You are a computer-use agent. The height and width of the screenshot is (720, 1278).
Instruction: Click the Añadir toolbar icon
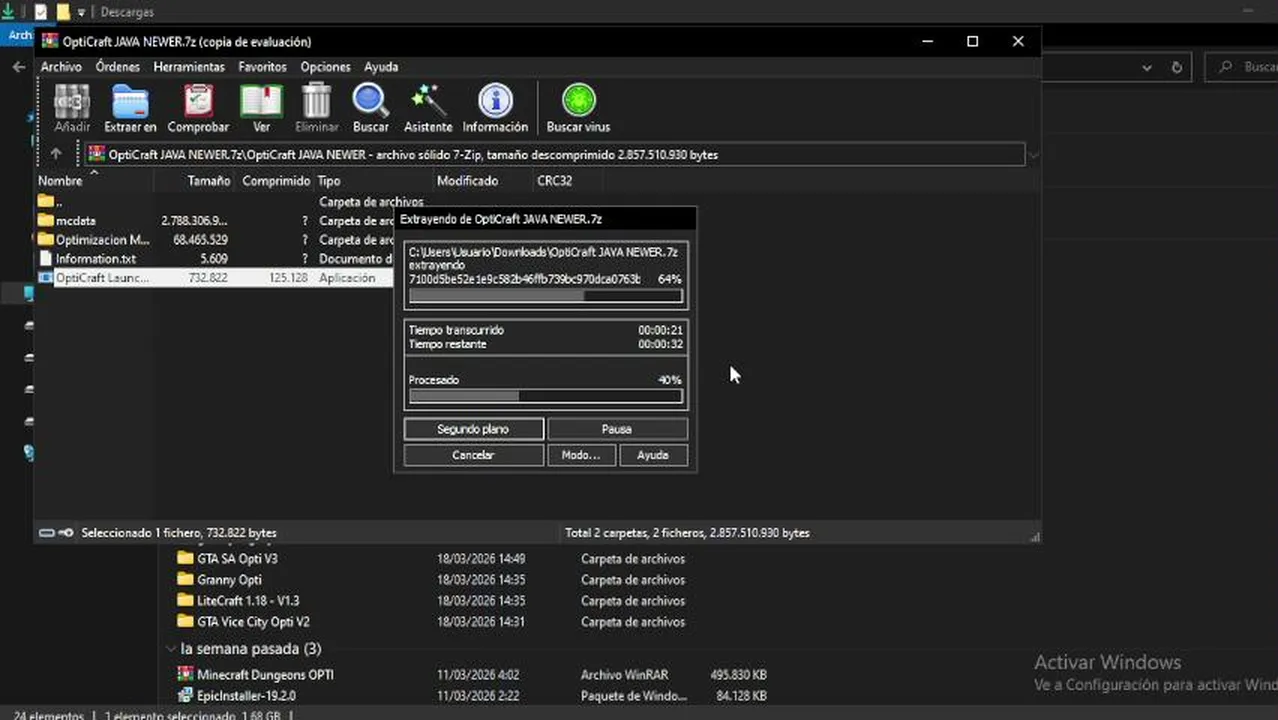coord(72,102)
